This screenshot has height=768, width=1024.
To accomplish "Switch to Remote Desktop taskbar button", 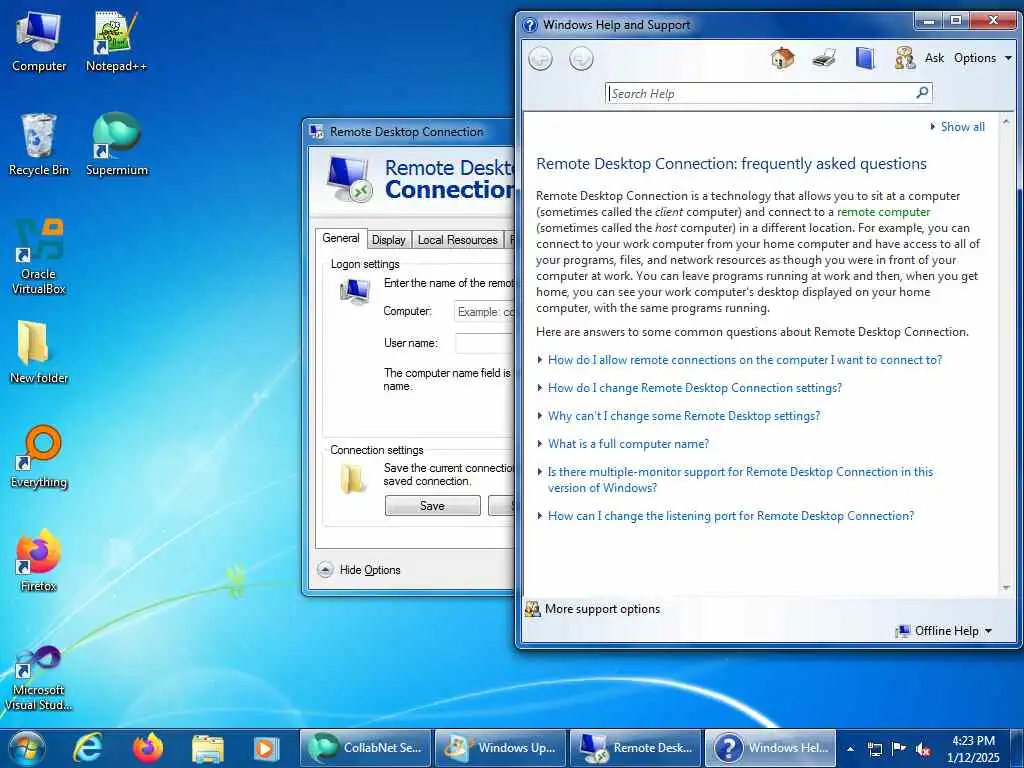I will 635,748.
